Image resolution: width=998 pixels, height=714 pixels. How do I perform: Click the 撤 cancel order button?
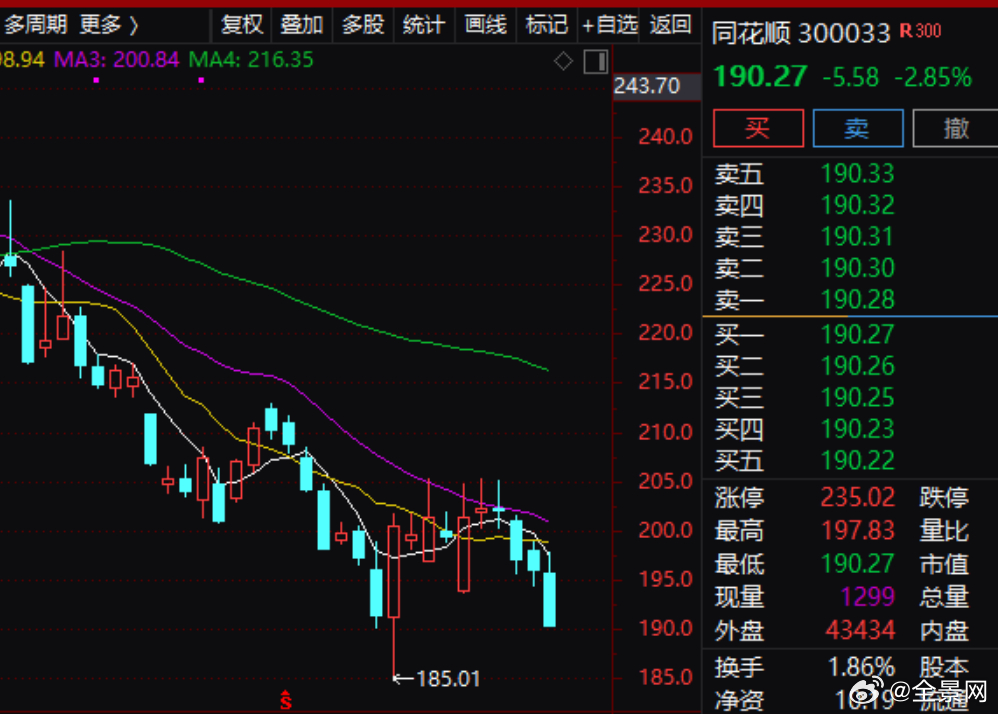[x=955, y=128]
